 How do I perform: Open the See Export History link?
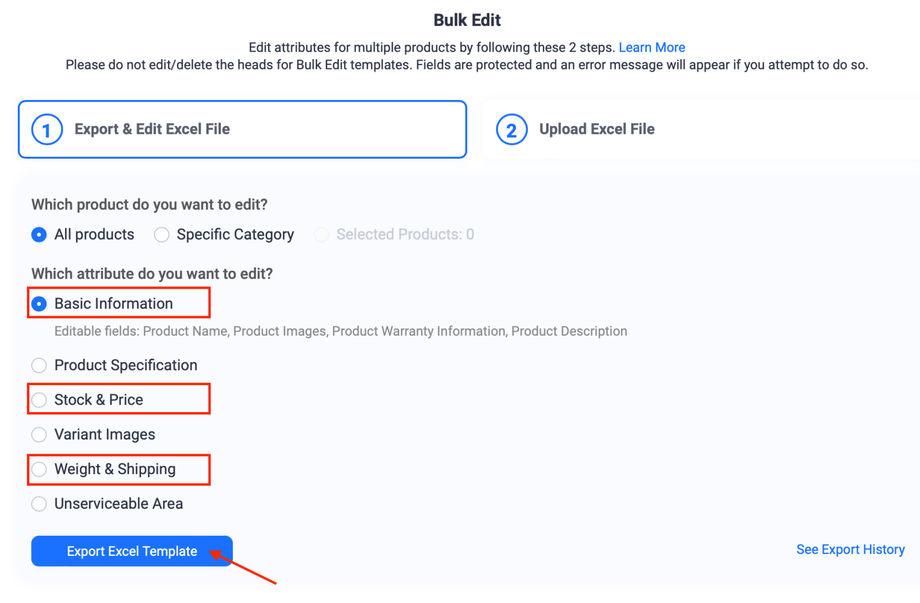click(x=850, y=550)
